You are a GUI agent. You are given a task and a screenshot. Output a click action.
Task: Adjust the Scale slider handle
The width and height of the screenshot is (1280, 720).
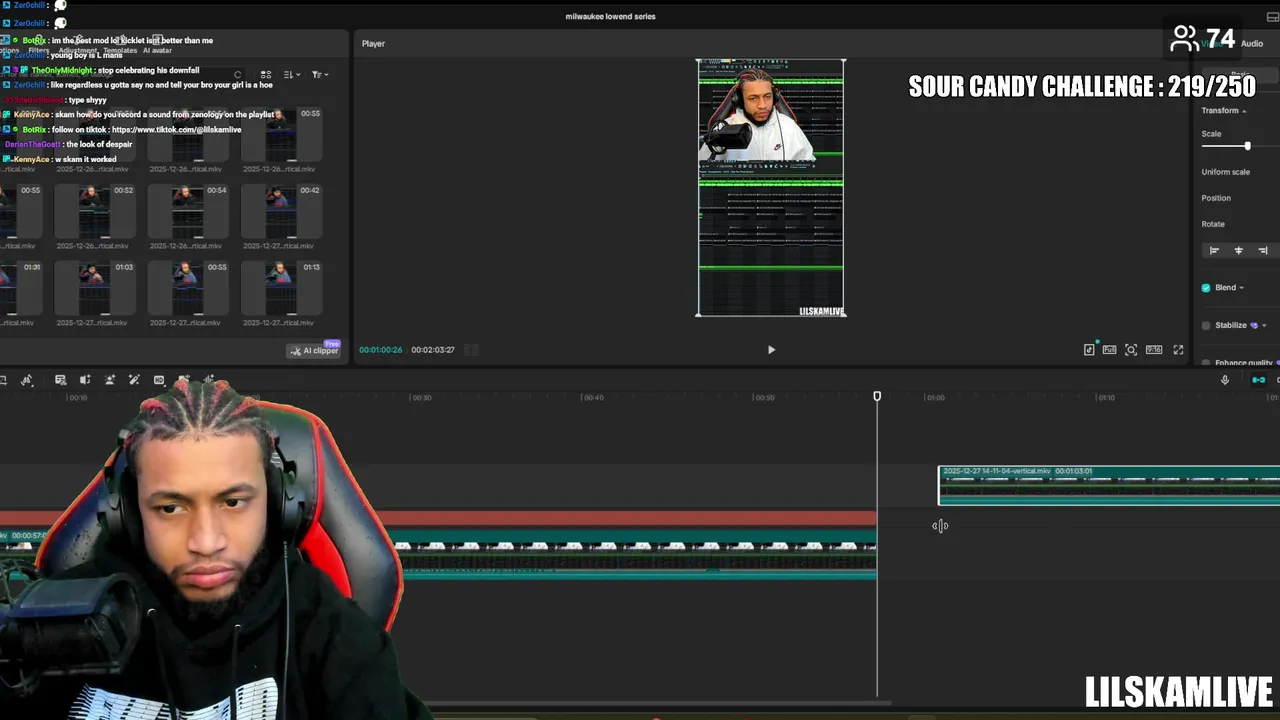tap(1247, 146)
